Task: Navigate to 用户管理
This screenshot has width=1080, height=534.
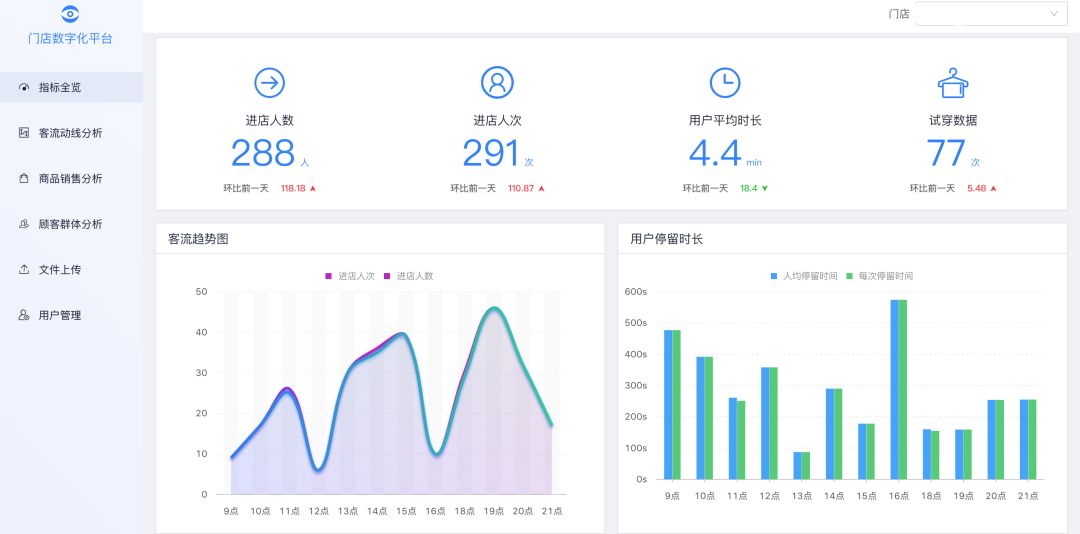Action: [71, 315]
